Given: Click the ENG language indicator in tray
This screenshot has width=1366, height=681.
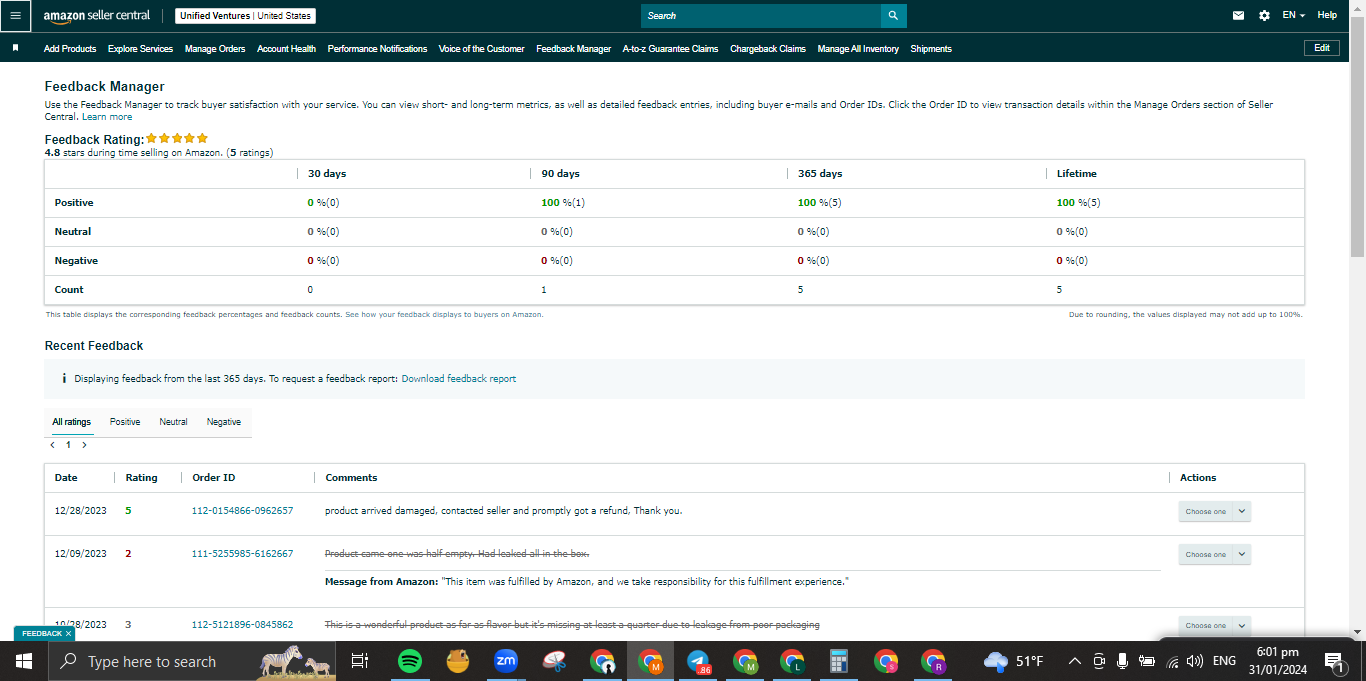Looking at the screenshot, I should 1224,661.
